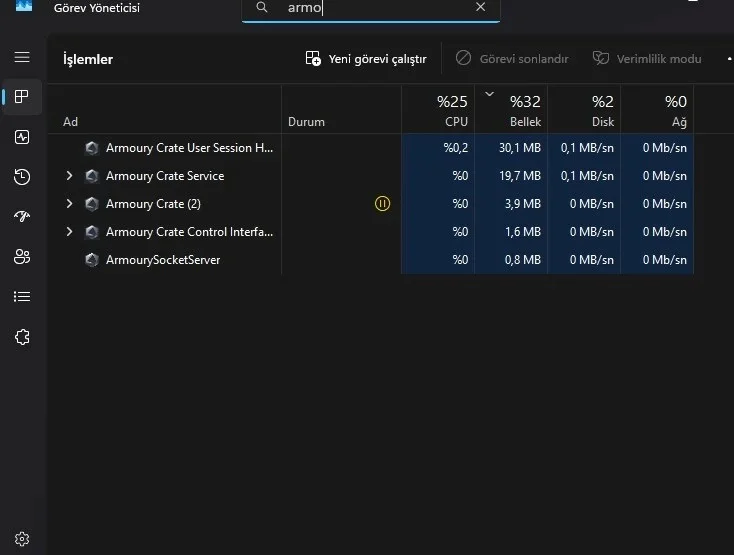Click Verimlilik modu button

click(x=647, y=59)
